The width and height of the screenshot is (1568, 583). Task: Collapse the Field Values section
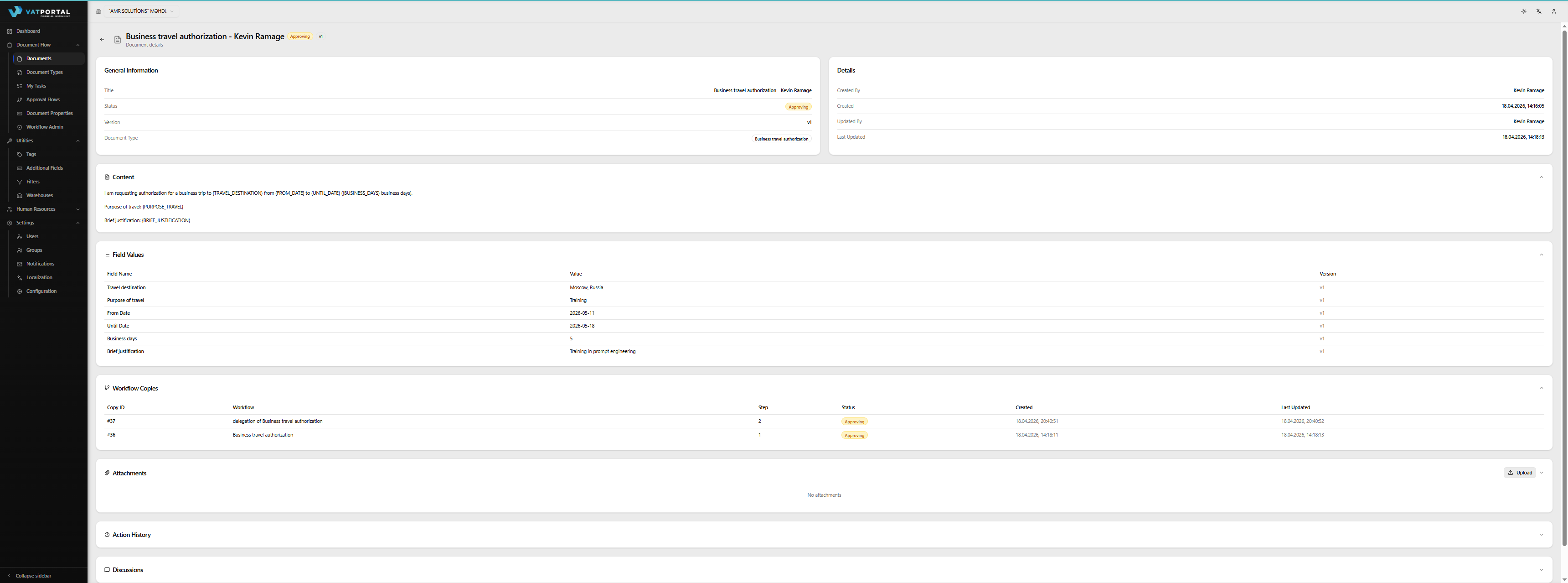(1541, 254)
